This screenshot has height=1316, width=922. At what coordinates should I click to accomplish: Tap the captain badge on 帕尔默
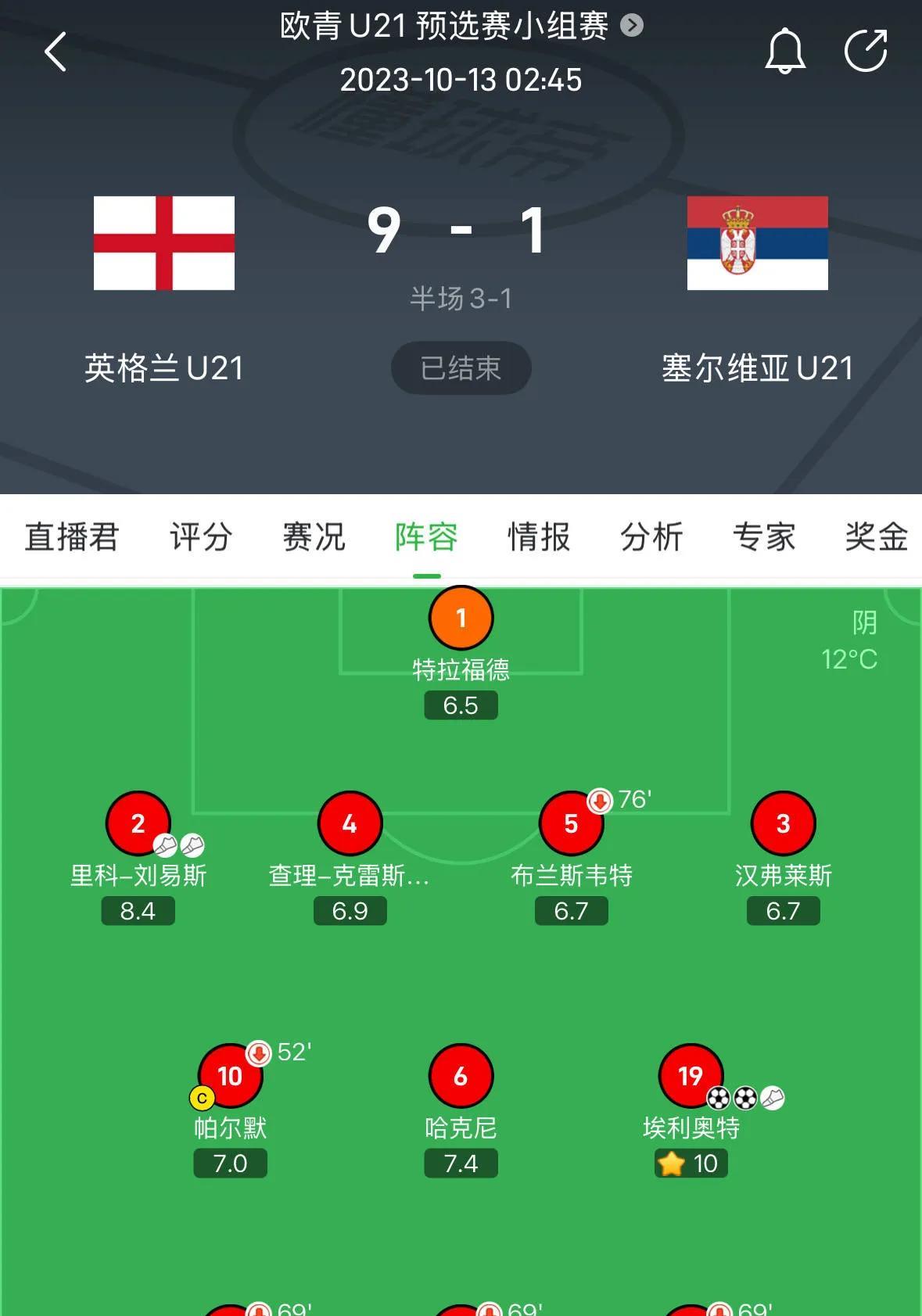202,1099
